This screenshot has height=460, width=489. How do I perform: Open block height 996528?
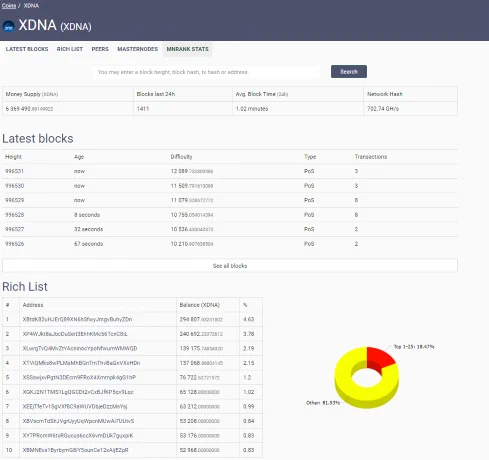click(x=14, y=215)
